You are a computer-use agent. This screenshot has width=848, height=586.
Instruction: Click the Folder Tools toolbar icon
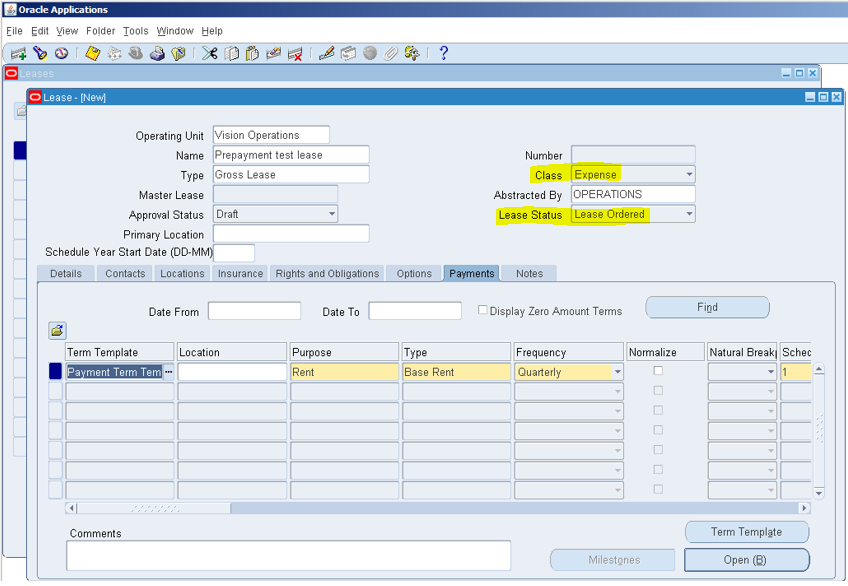coord(412,53)
